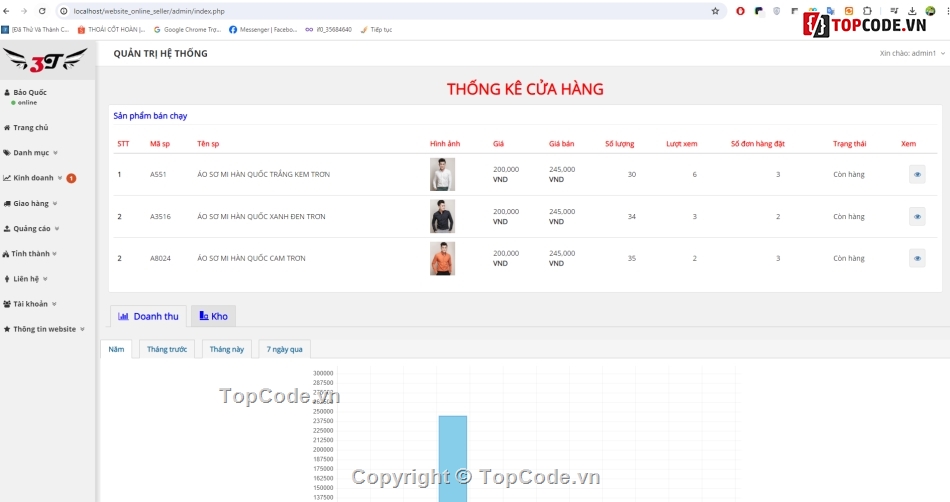Click the tag icon beside Danh mục
Screen dimensions: 950x502
(7, 153)
